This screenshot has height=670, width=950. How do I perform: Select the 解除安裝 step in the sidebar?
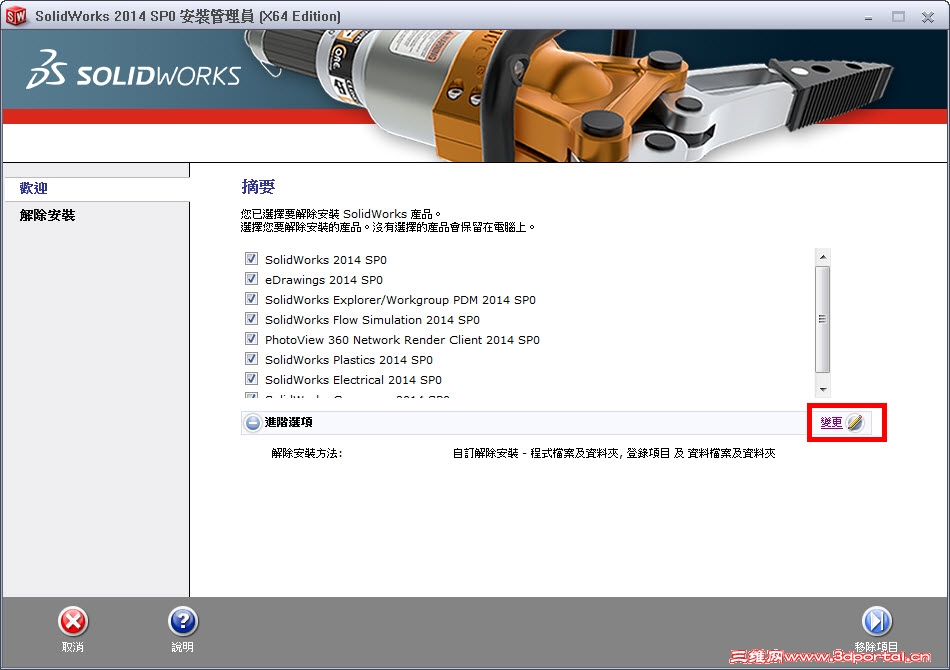click(47, 215)
